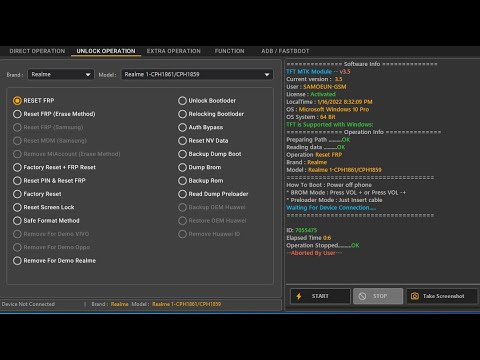Open the FUNCTION tab
This screenshot has height=360, width=480.
coord(230,51)
